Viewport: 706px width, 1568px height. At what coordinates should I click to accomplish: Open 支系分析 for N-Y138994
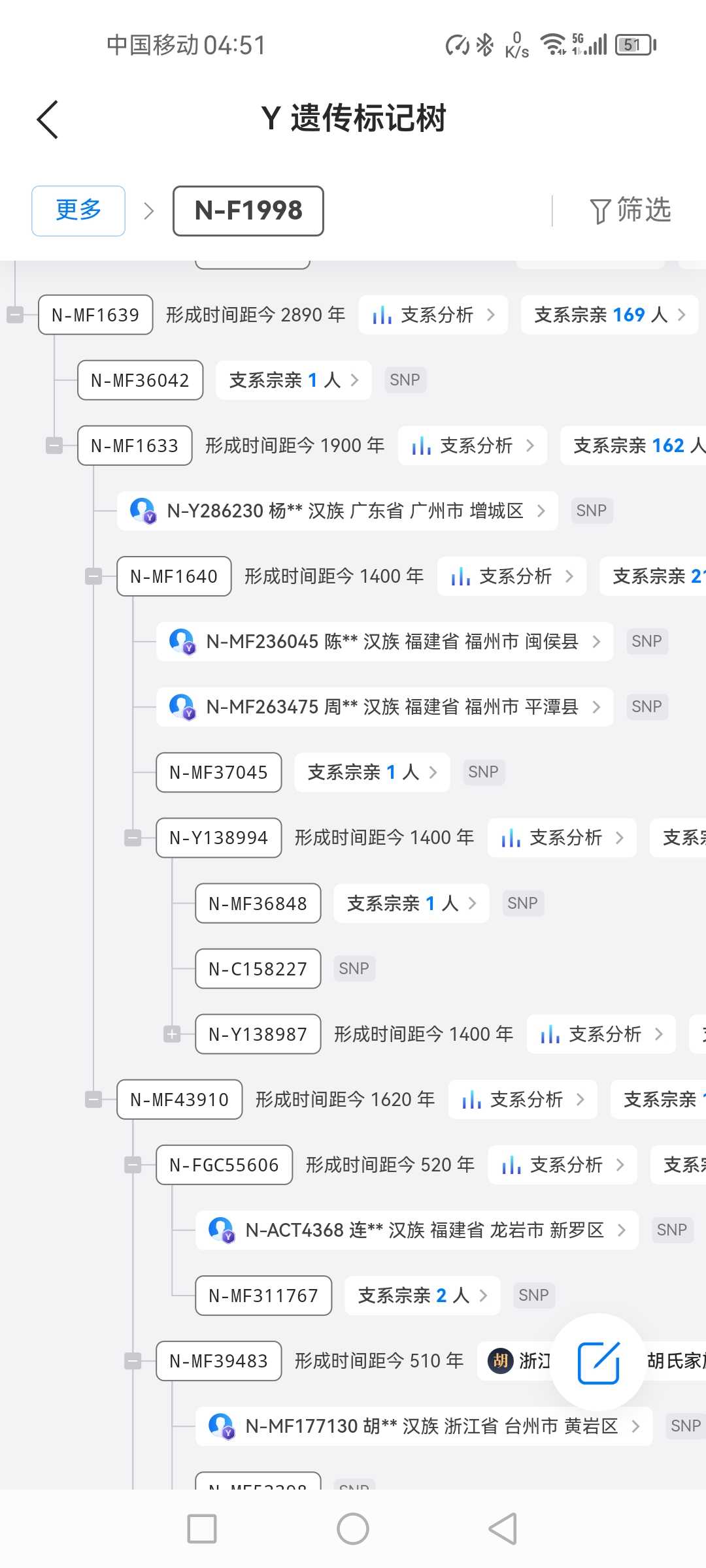coord(562,838)
